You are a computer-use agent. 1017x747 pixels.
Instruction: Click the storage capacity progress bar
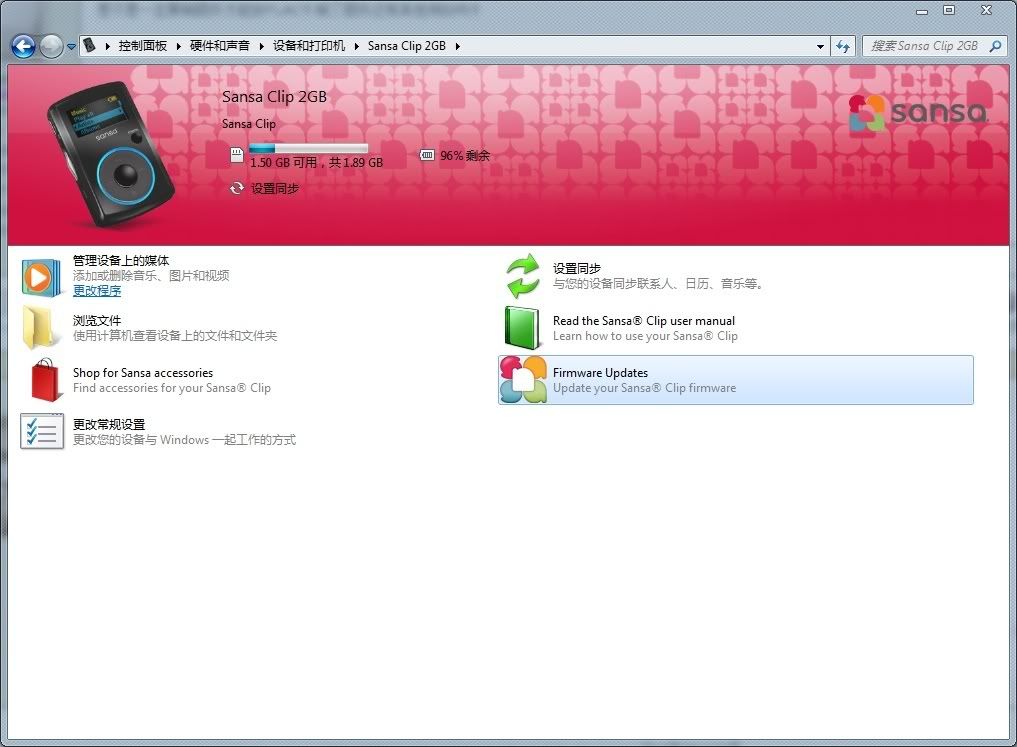308,148
